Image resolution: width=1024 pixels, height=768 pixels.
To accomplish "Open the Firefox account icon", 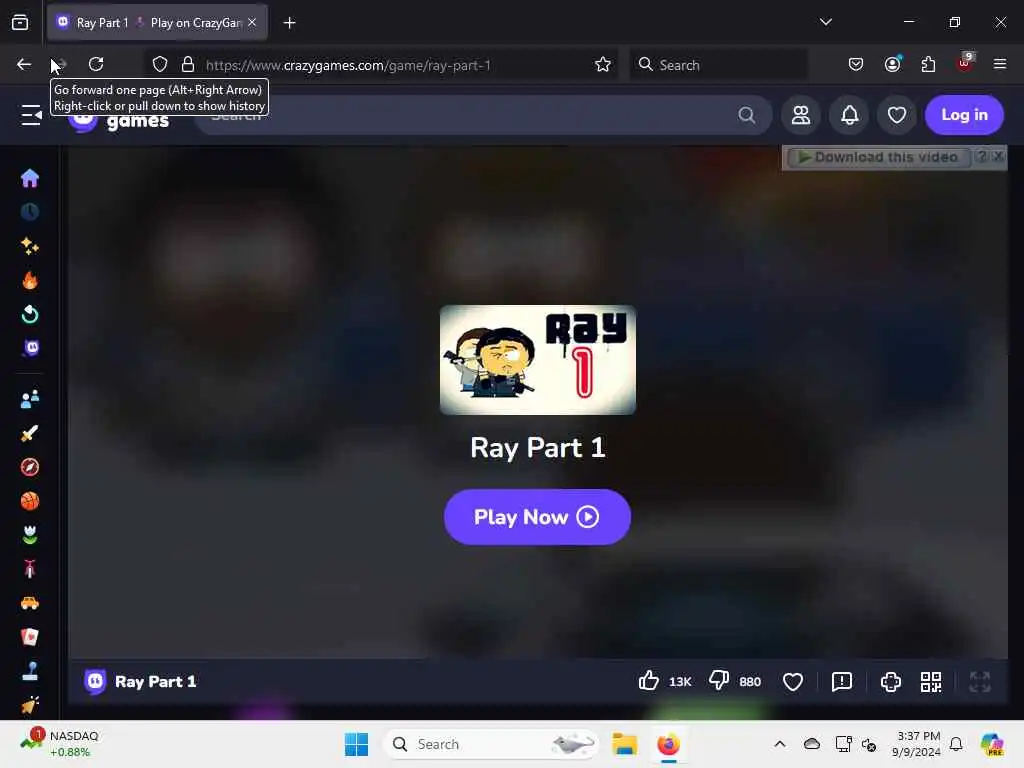I will pos(892,64).
